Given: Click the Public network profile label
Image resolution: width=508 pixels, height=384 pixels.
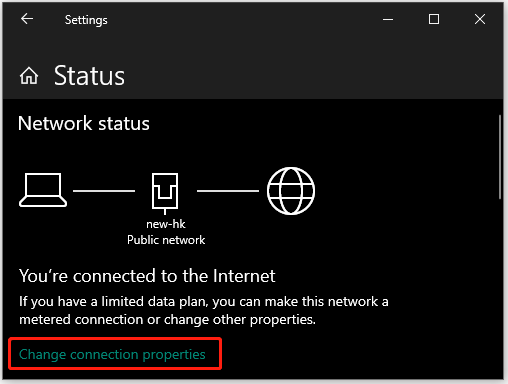Looking at the screenshot, I should (166, 240).
